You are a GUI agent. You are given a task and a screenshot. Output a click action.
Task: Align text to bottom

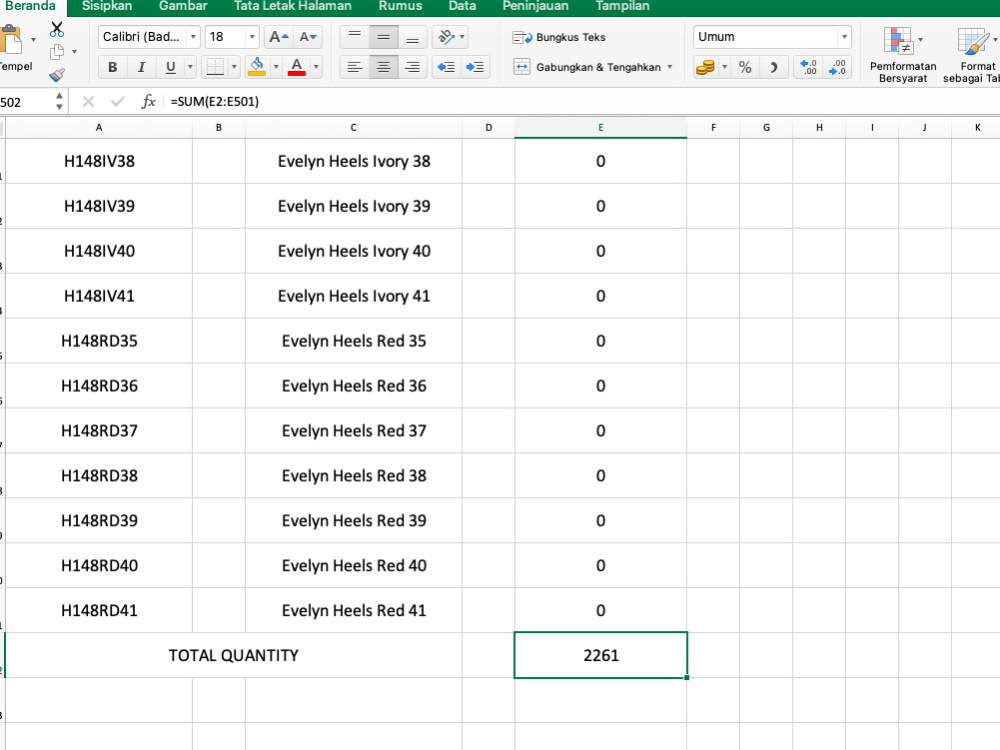point(413,37)
